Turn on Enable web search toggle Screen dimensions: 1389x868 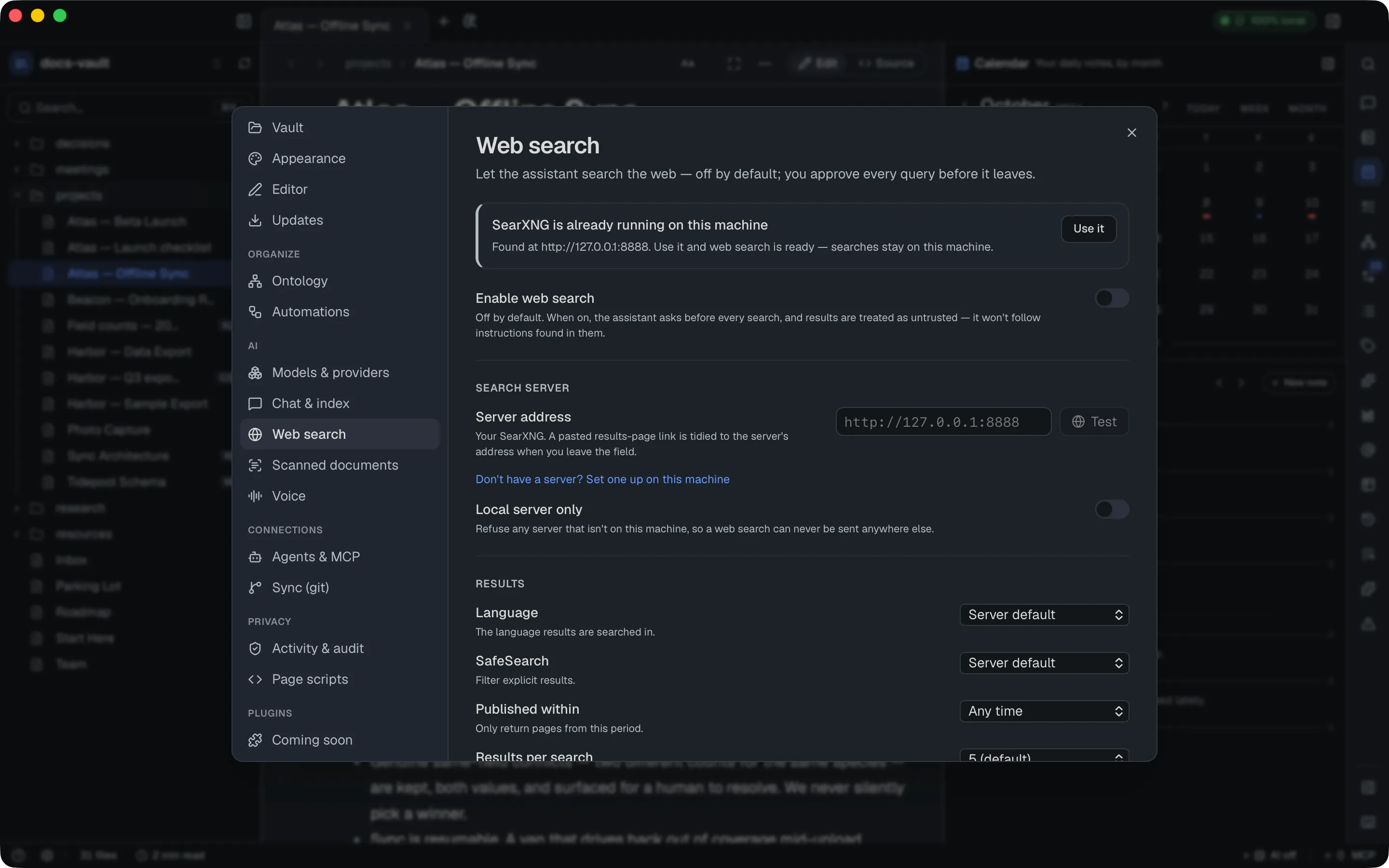click(x=1112, y=298)
